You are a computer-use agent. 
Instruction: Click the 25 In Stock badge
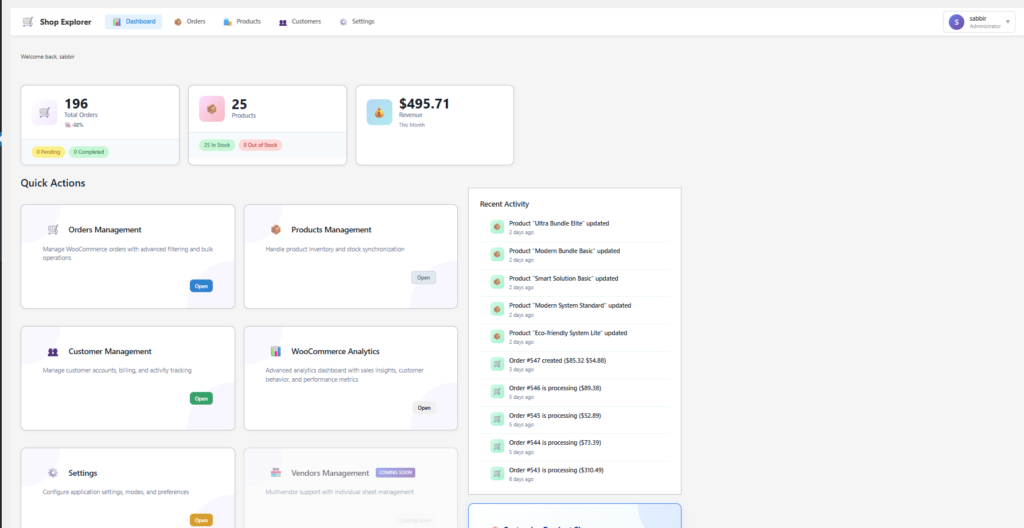tap(217, 145)
